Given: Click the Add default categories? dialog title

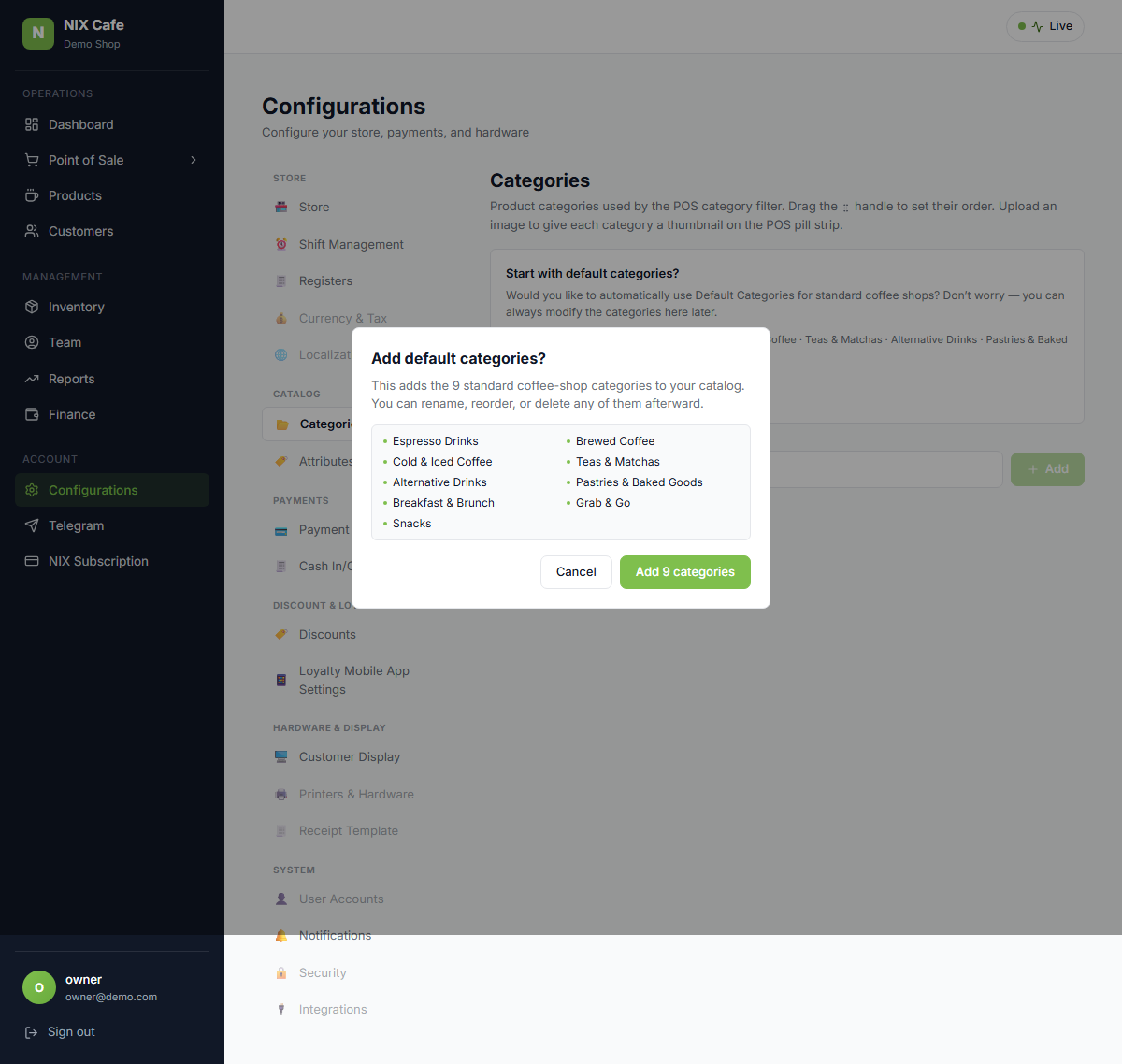Looking at the screenshot, I should [458, 359].
